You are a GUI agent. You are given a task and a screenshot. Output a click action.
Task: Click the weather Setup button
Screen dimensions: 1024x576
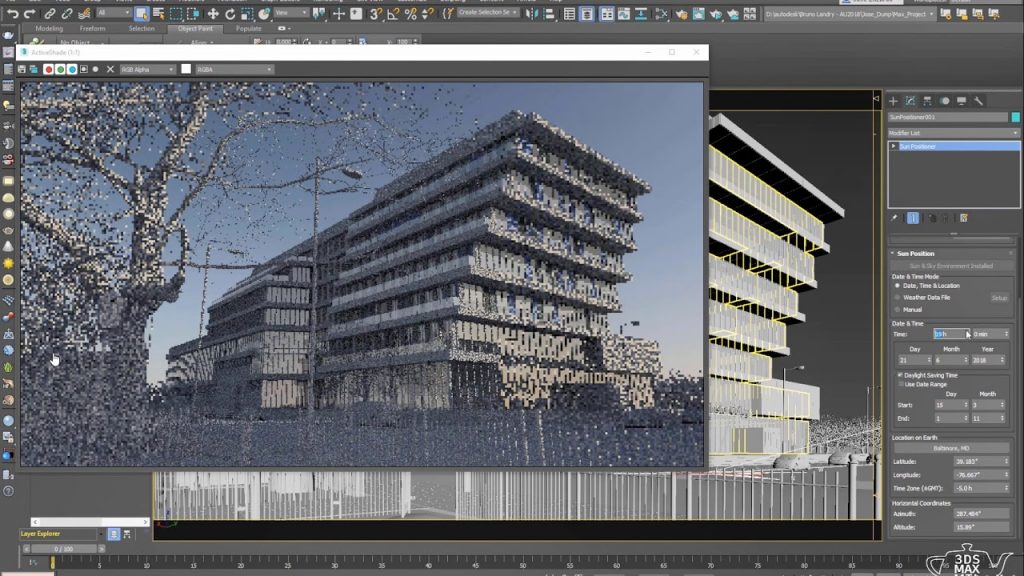[x=1001, y=296]
